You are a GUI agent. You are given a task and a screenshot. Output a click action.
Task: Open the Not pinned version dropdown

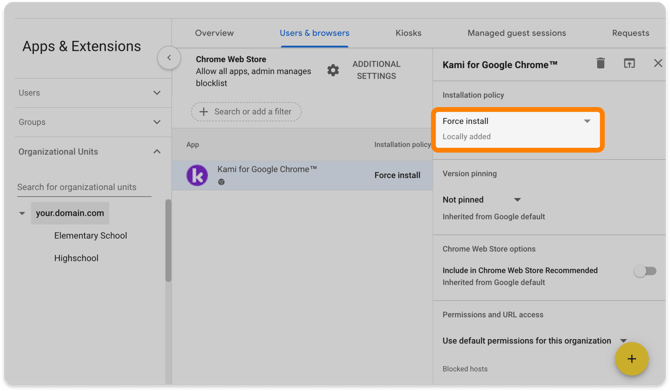click(x=482, y=200)
